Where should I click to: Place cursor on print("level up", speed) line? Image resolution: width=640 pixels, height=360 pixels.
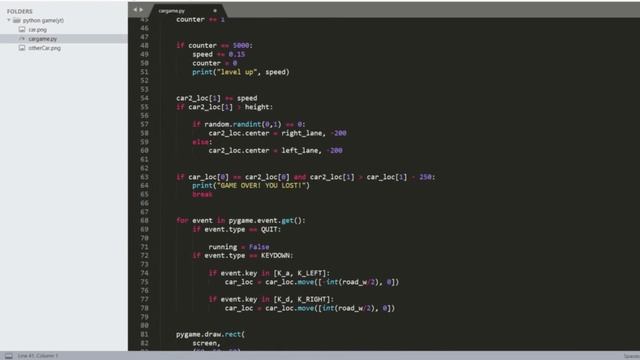pos(241,72)
